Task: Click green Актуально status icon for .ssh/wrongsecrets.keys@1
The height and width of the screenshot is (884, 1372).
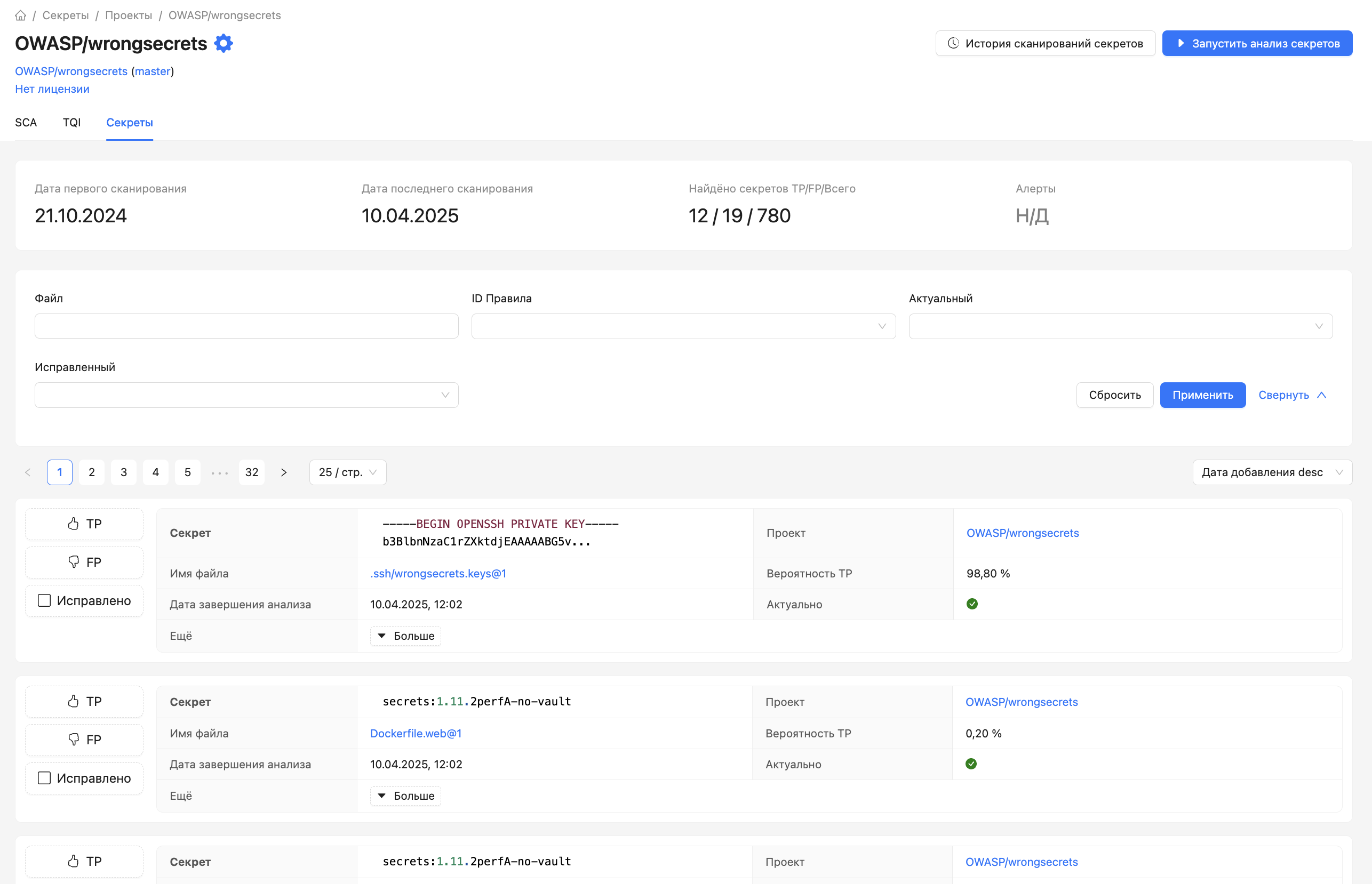Action: click(x=972, y=604)
